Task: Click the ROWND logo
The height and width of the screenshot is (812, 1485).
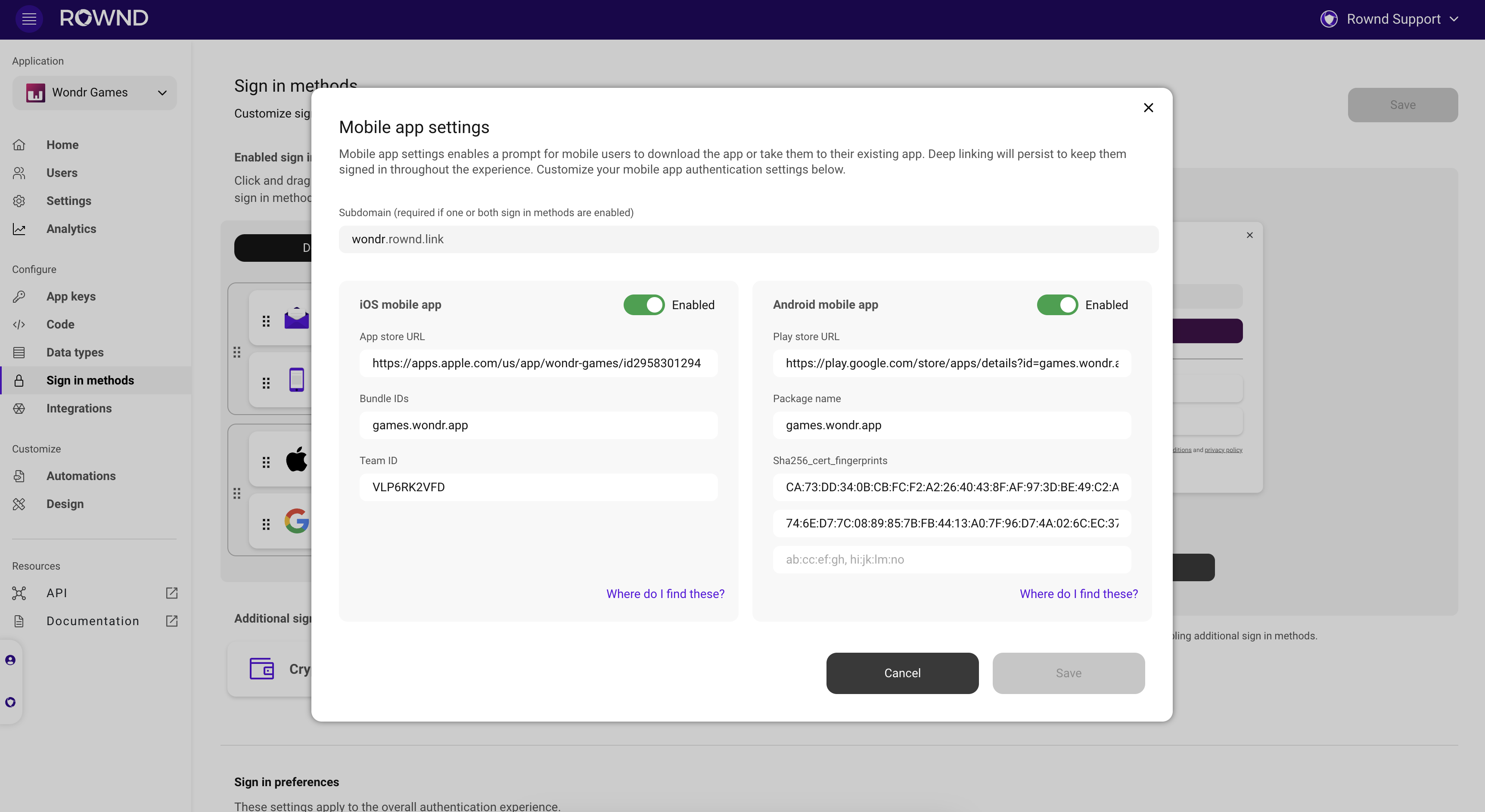Action: point(104,18)
